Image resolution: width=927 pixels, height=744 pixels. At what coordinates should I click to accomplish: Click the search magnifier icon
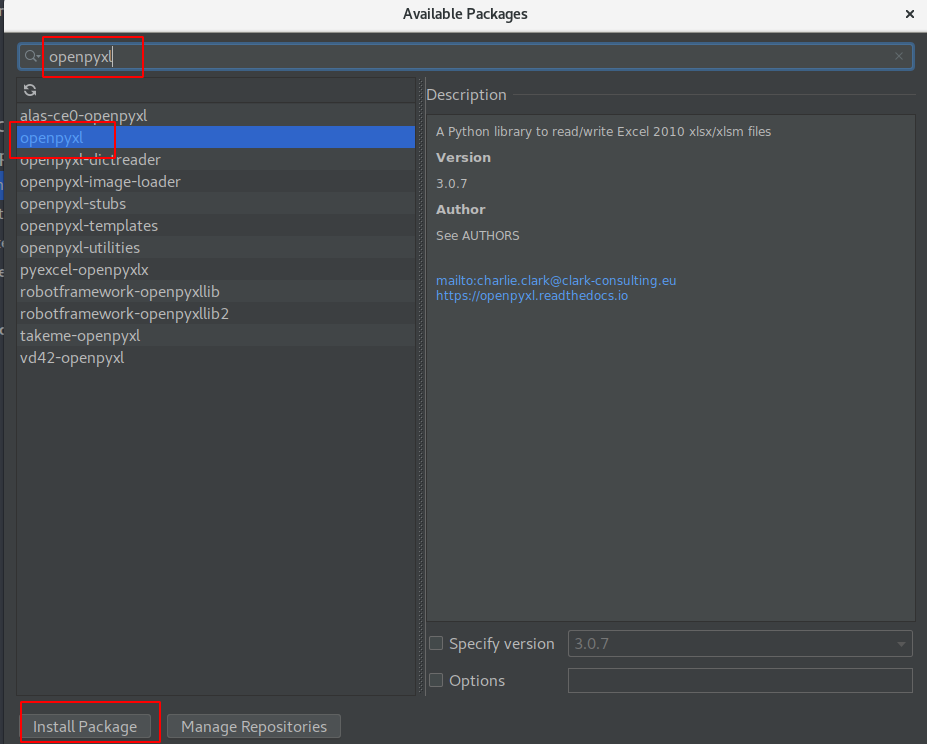coord(31,57)
